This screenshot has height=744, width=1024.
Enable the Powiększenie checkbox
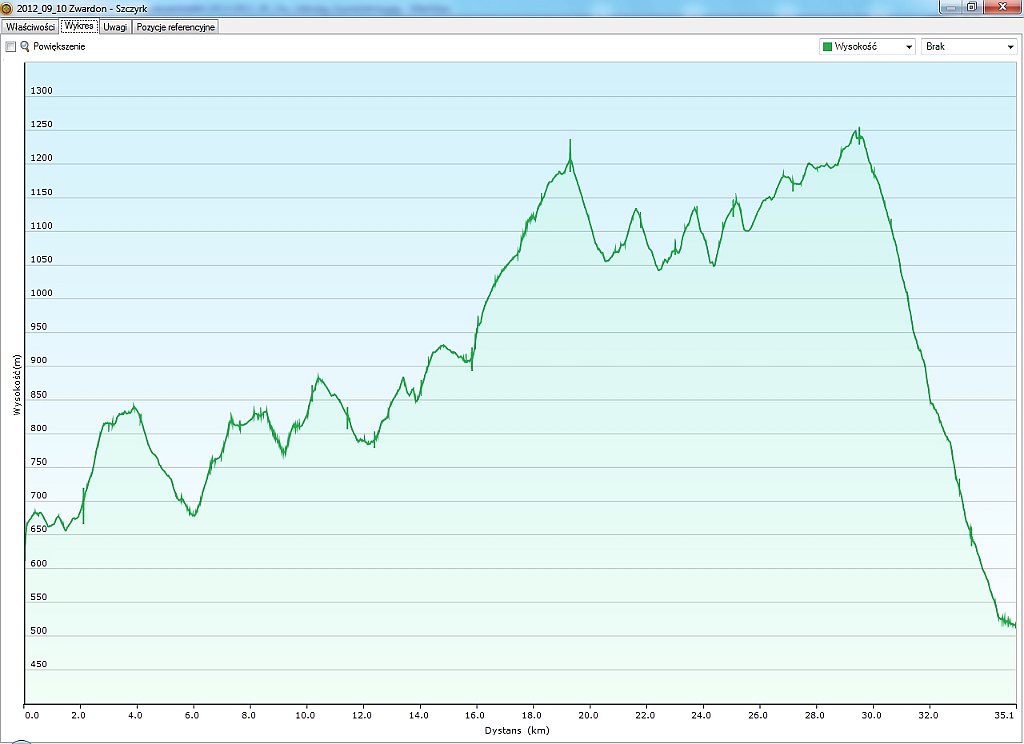pyautogui.click(x=11, y=47)
